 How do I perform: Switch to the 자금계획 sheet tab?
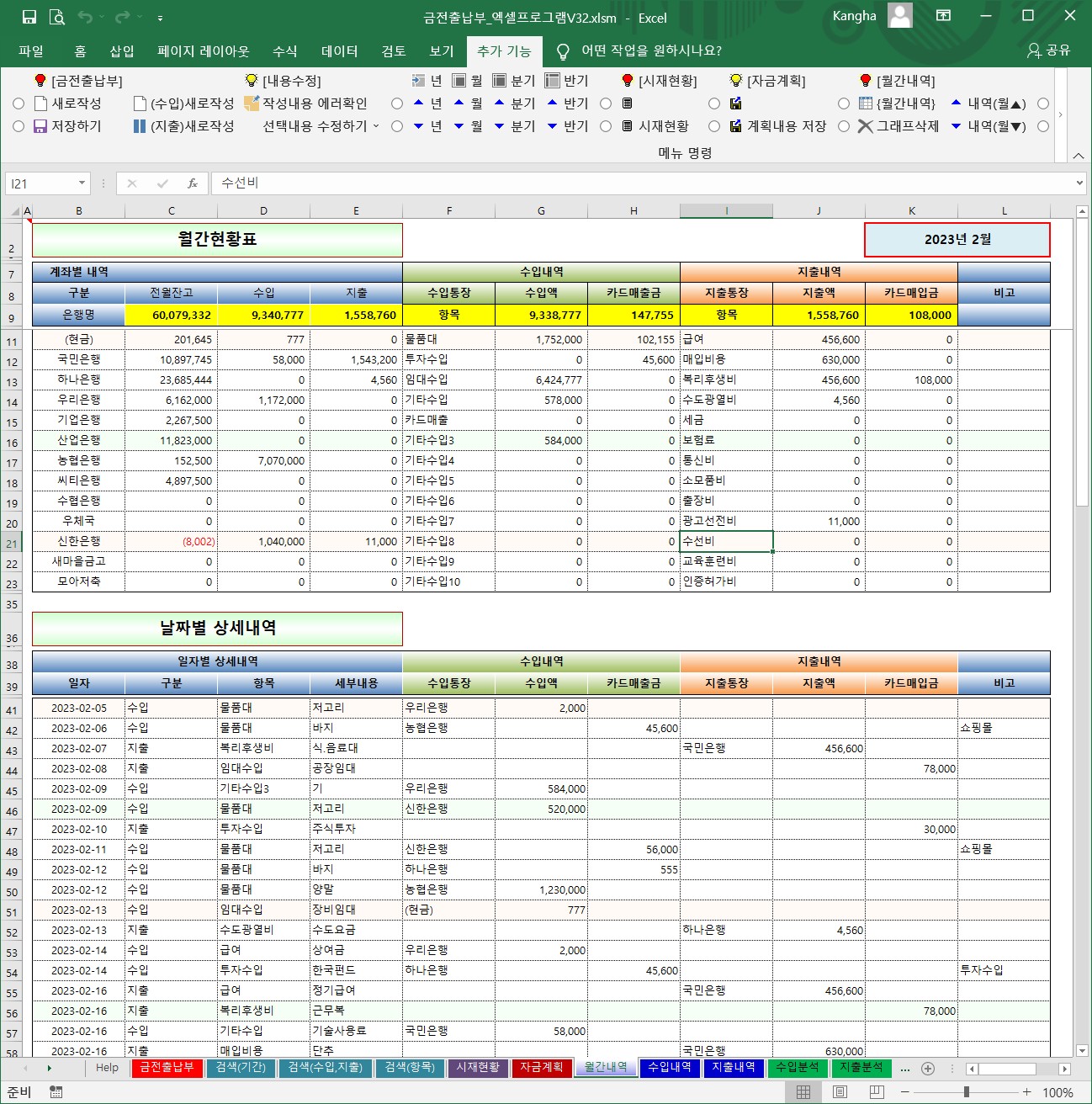(541, 1068)
